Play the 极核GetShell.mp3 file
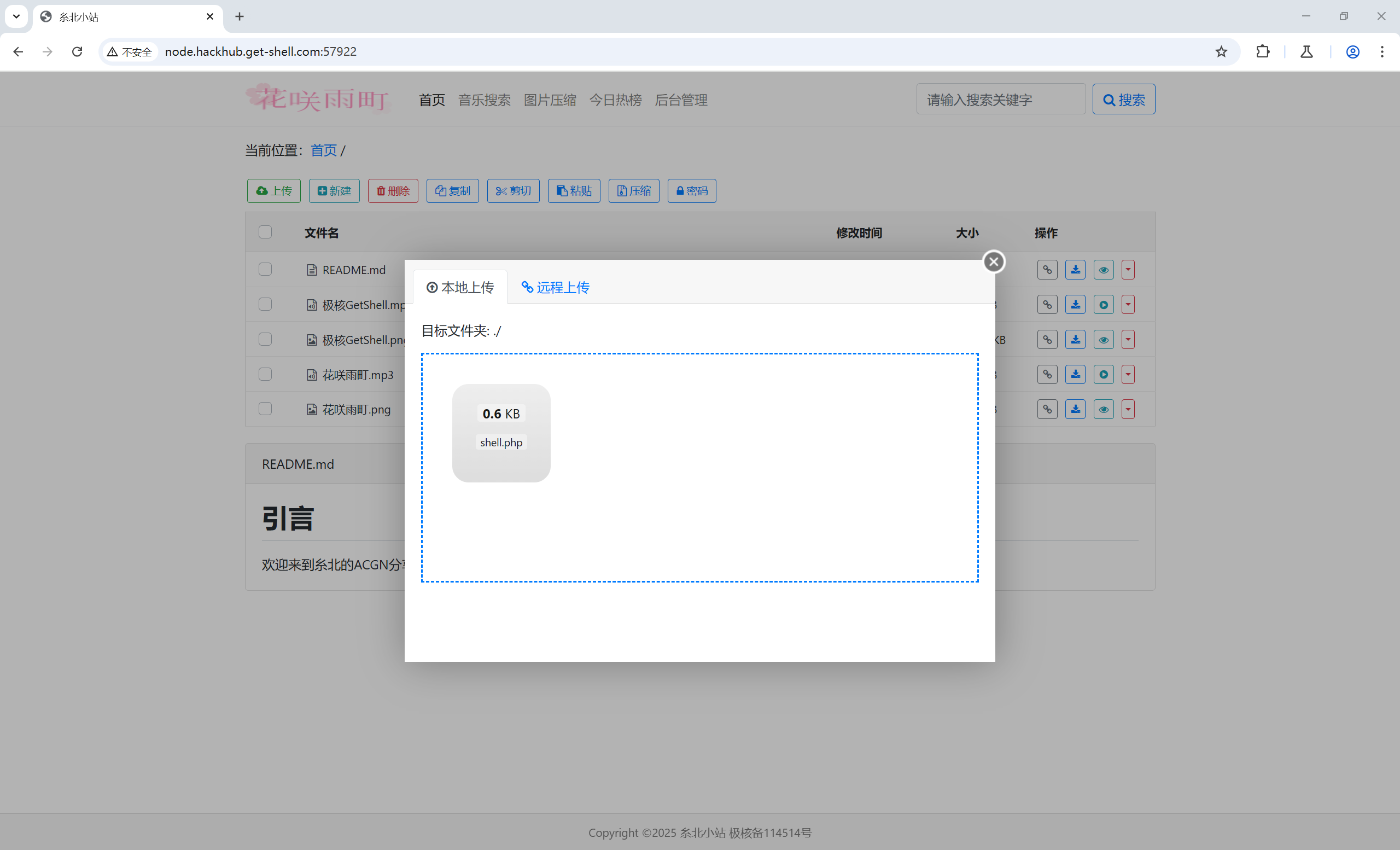 click(1104, 304)
